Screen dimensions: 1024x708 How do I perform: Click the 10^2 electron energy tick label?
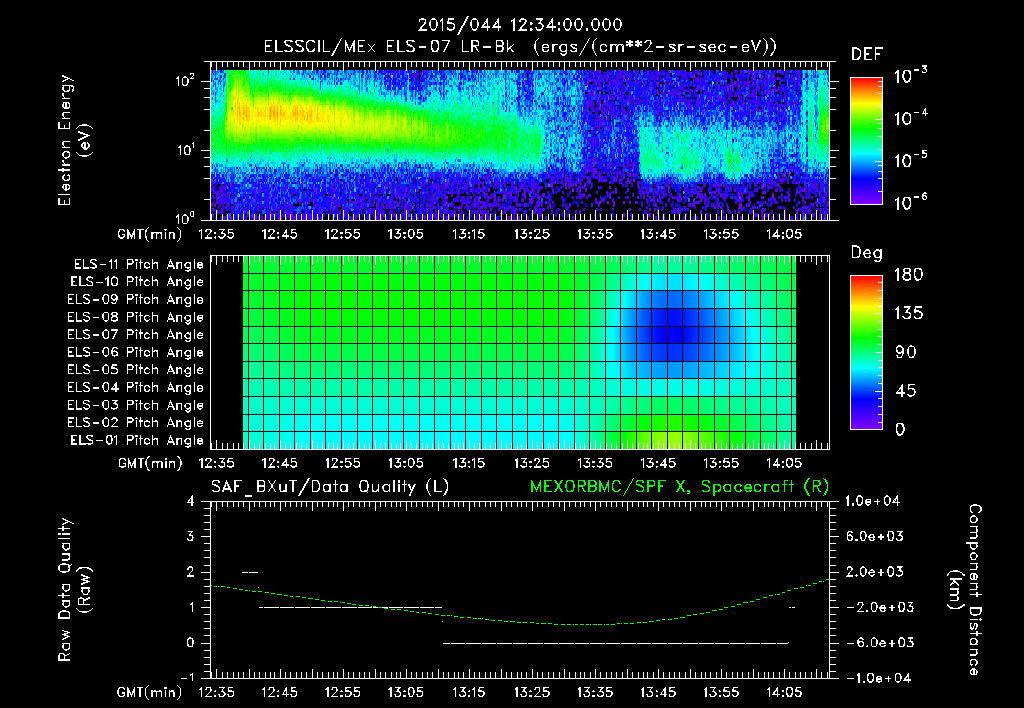(x=185, y=82)
